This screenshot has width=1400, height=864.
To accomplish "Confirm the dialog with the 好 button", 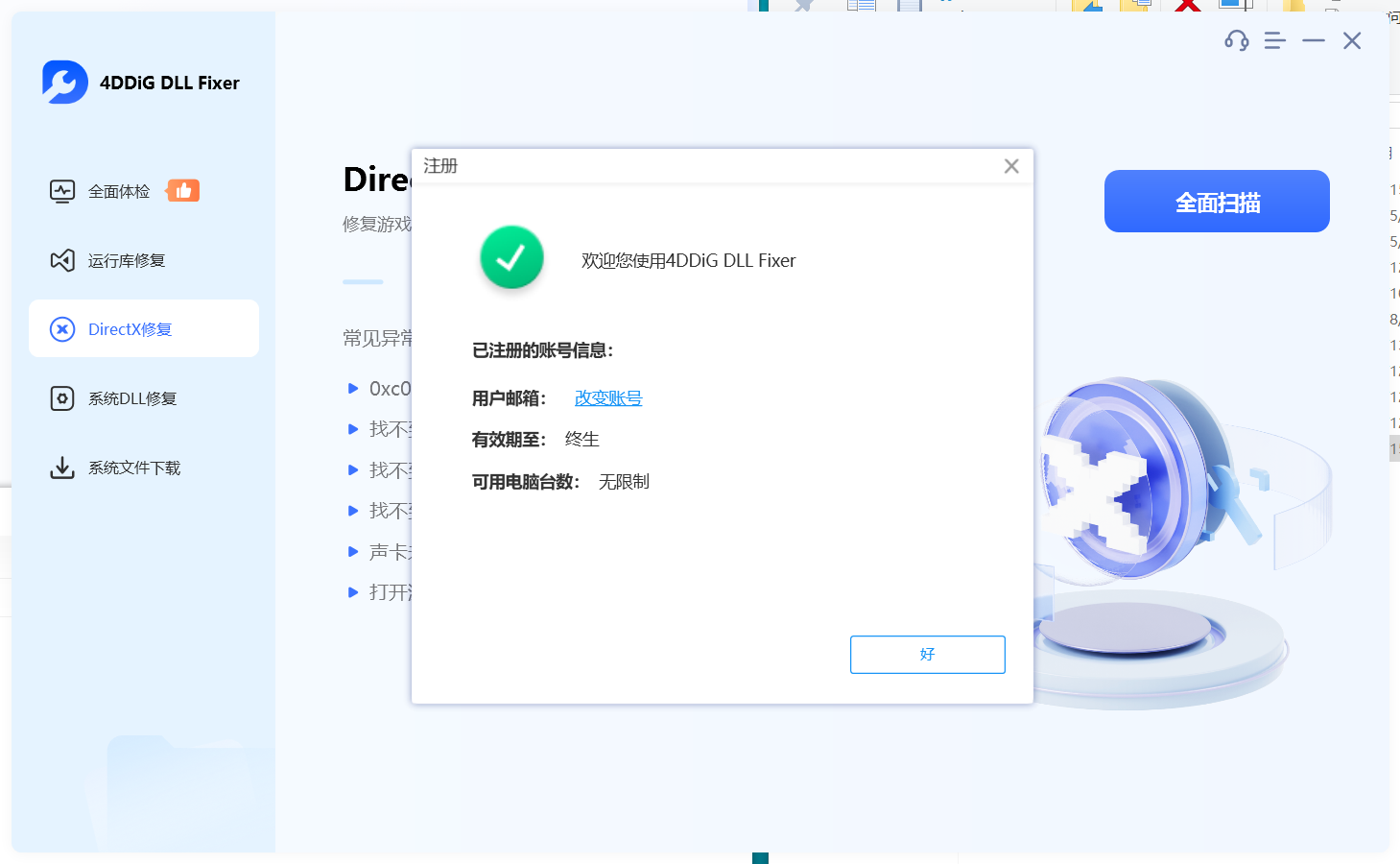I will click(928, 655).
